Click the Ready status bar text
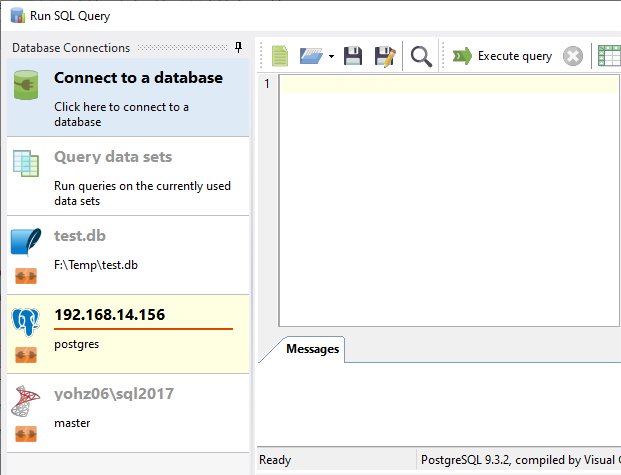 275,460
